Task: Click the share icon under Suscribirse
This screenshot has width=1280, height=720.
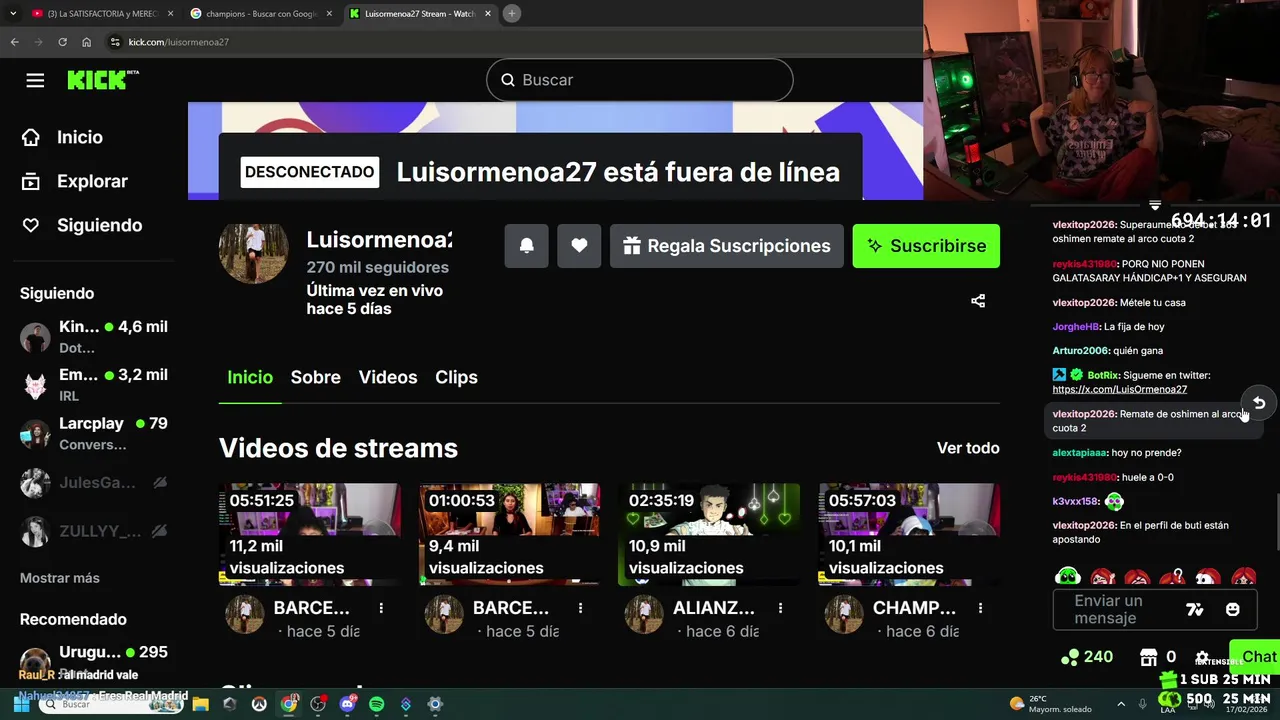Action: (978, 301)
